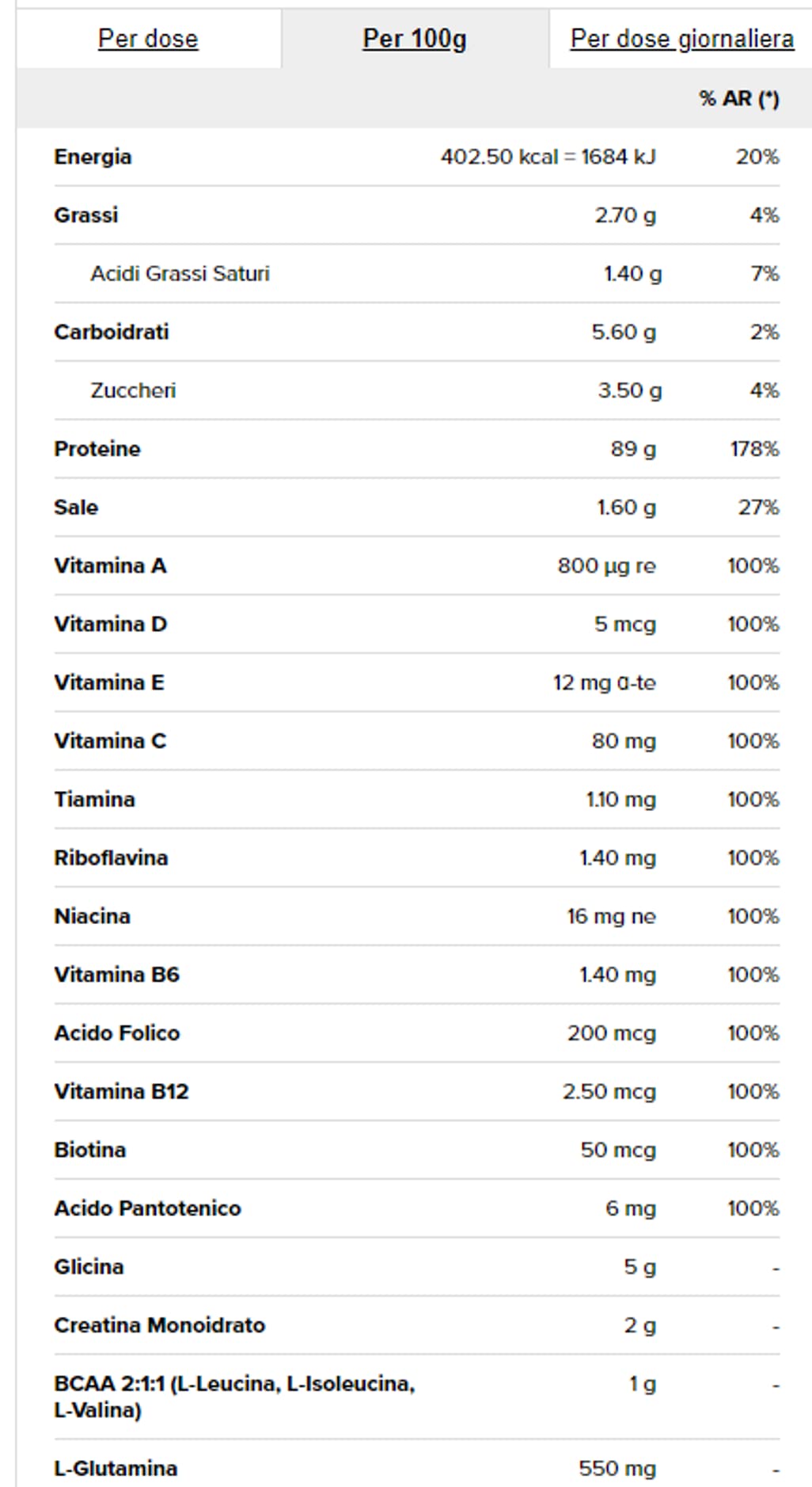812x1487 pixels.
Task: Select the Vitamina D 5 mcg value
Action: pos(625,625)
